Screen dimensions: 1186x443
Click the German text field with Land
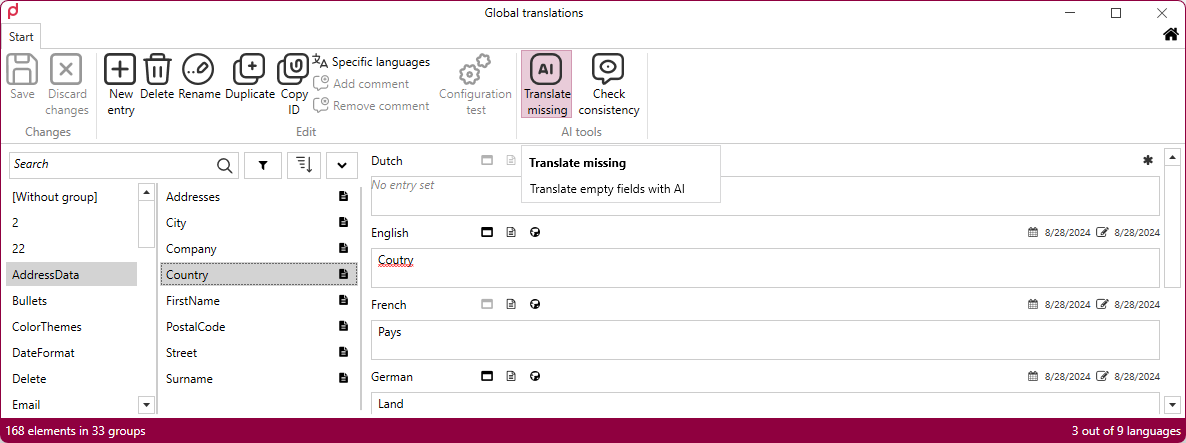[765, 404]
